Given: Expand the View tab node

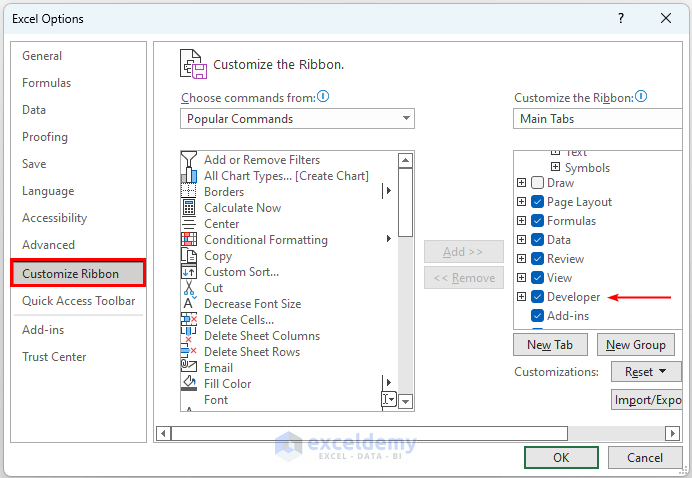Looking at the screenshot, I should 521,278.
